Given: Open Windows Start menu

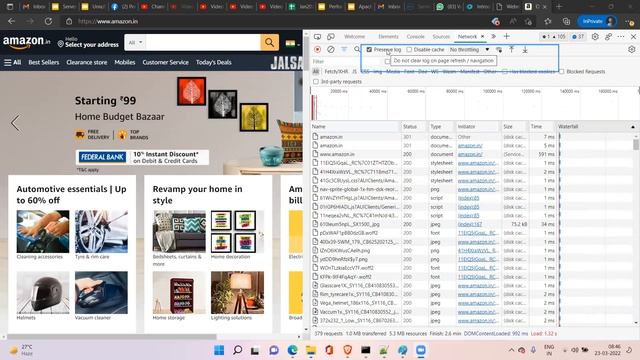Looking at the screenshot, I should tap(219, 350).
